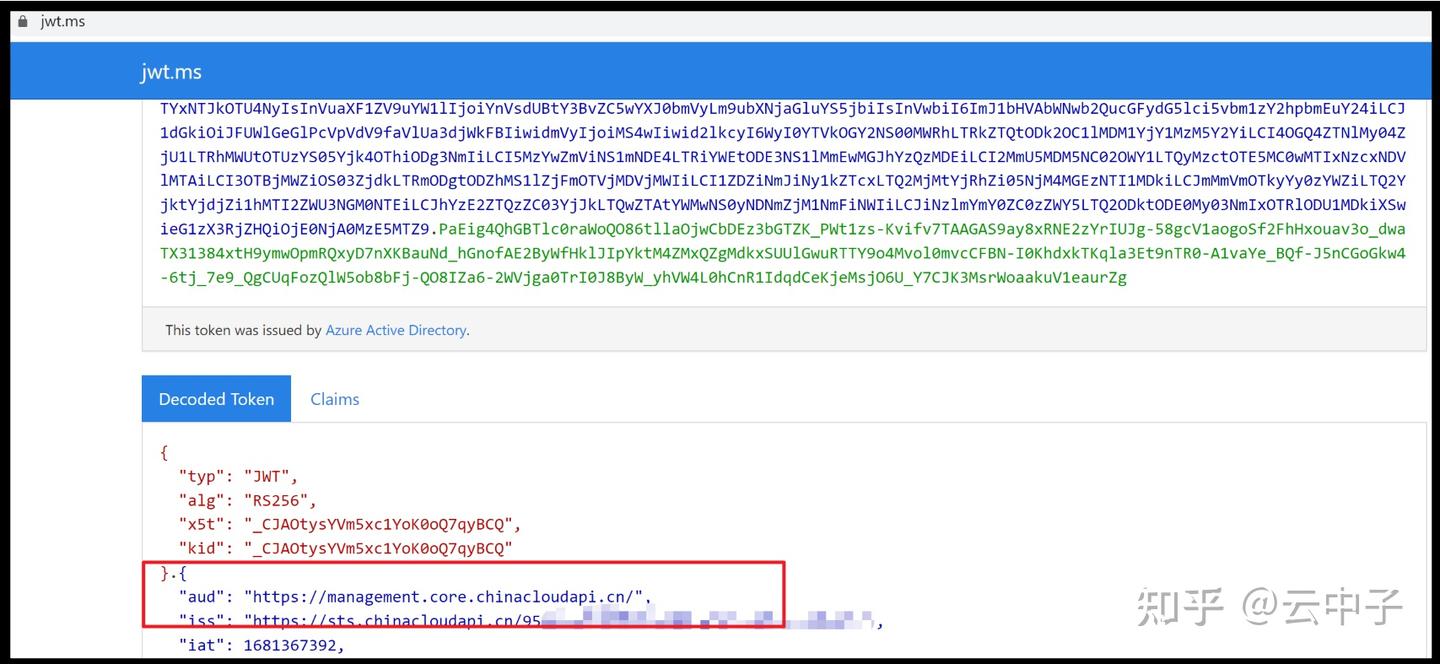Select the "alg": "RS256" value

click(x=275, y=500)
